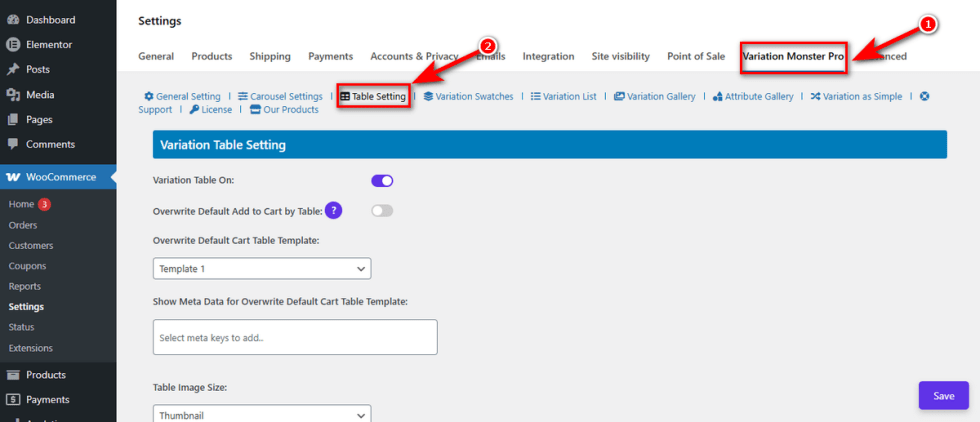Click the red 3 badge next to Home
Image resolution: width=980 pixels, height=422 pixels.
[44, 204]
